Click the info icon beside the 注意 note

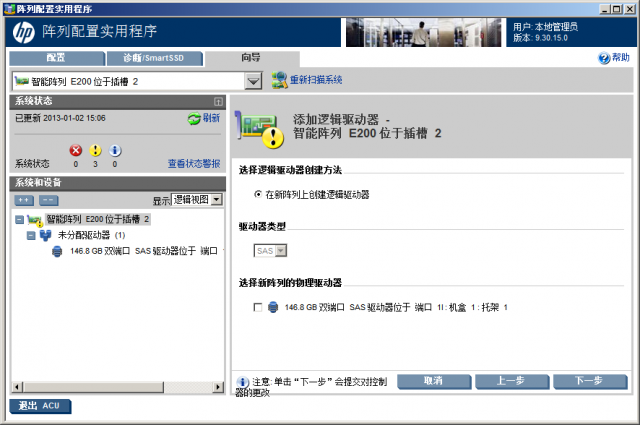point(242,382)
